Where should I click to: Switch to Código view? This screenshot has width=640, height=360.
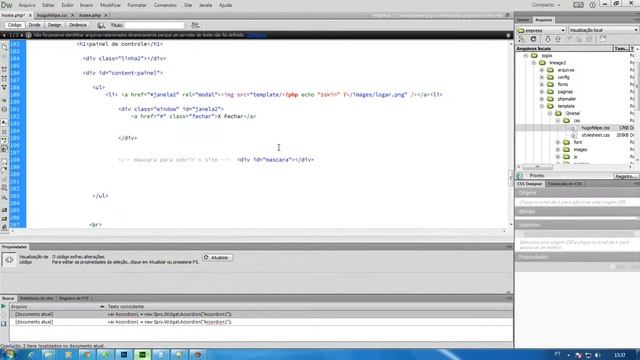point(14,25)
